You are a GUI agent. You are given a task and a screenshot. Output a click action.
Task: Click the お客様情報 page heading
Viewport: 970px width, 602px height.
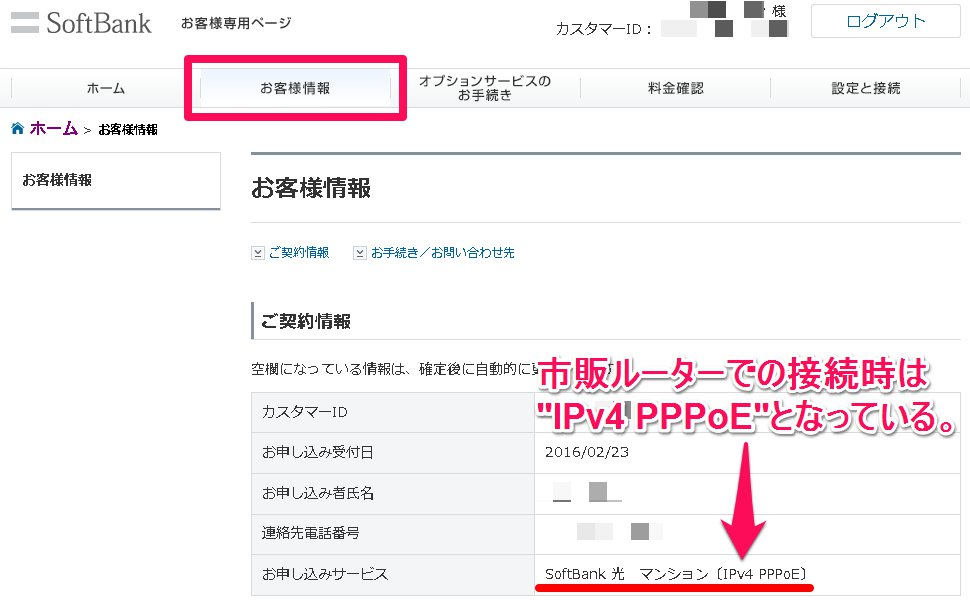pyautogui.click(x=311, y=188)
